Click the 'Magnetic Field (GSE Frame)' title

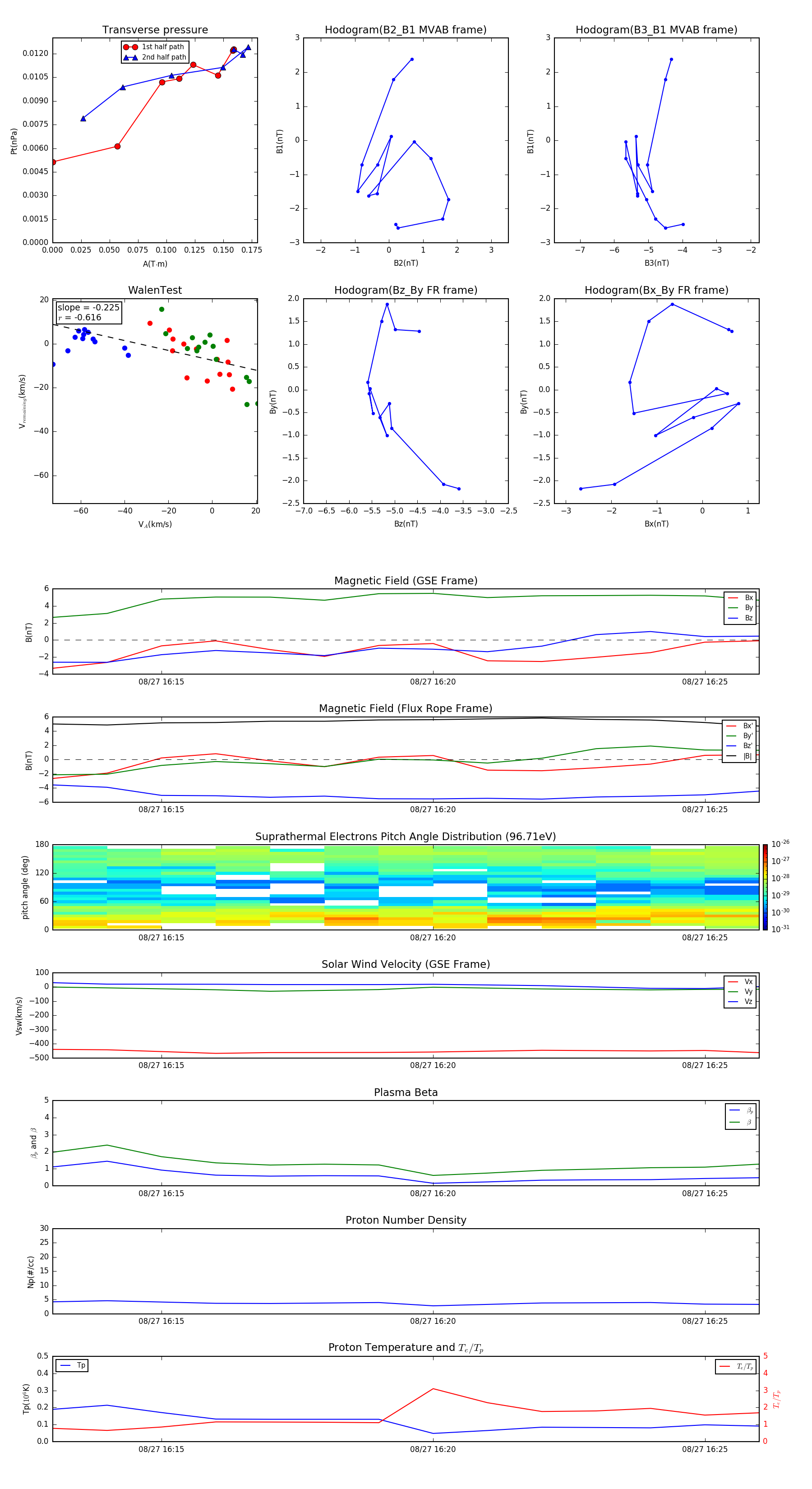point(406,581)
